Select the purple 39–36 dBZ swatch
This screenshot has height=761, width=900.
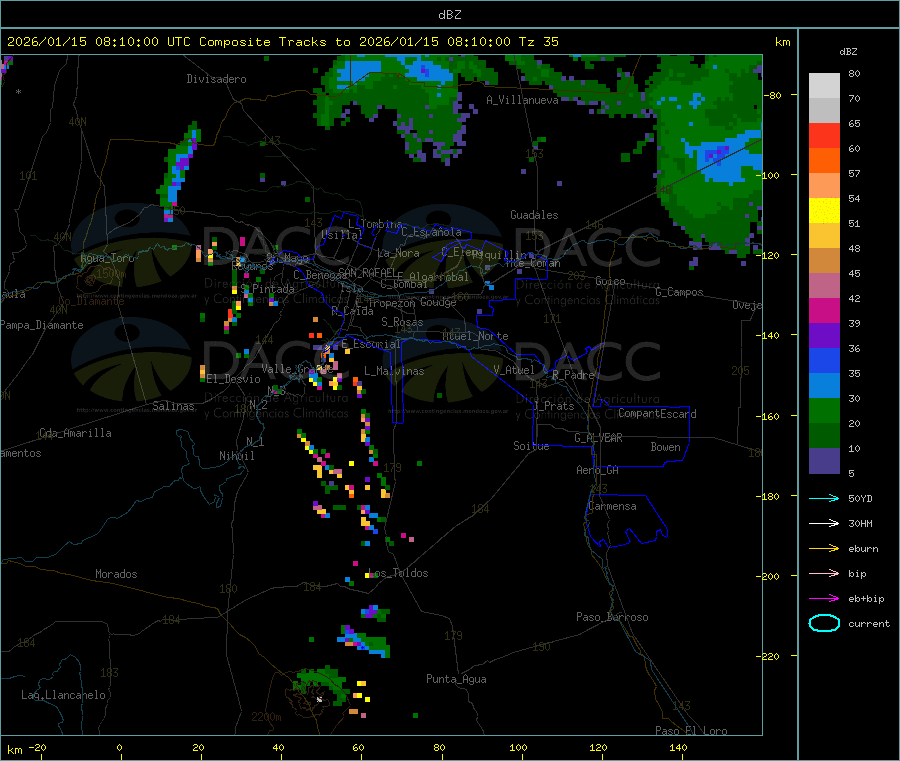click(x=824, y=336)
